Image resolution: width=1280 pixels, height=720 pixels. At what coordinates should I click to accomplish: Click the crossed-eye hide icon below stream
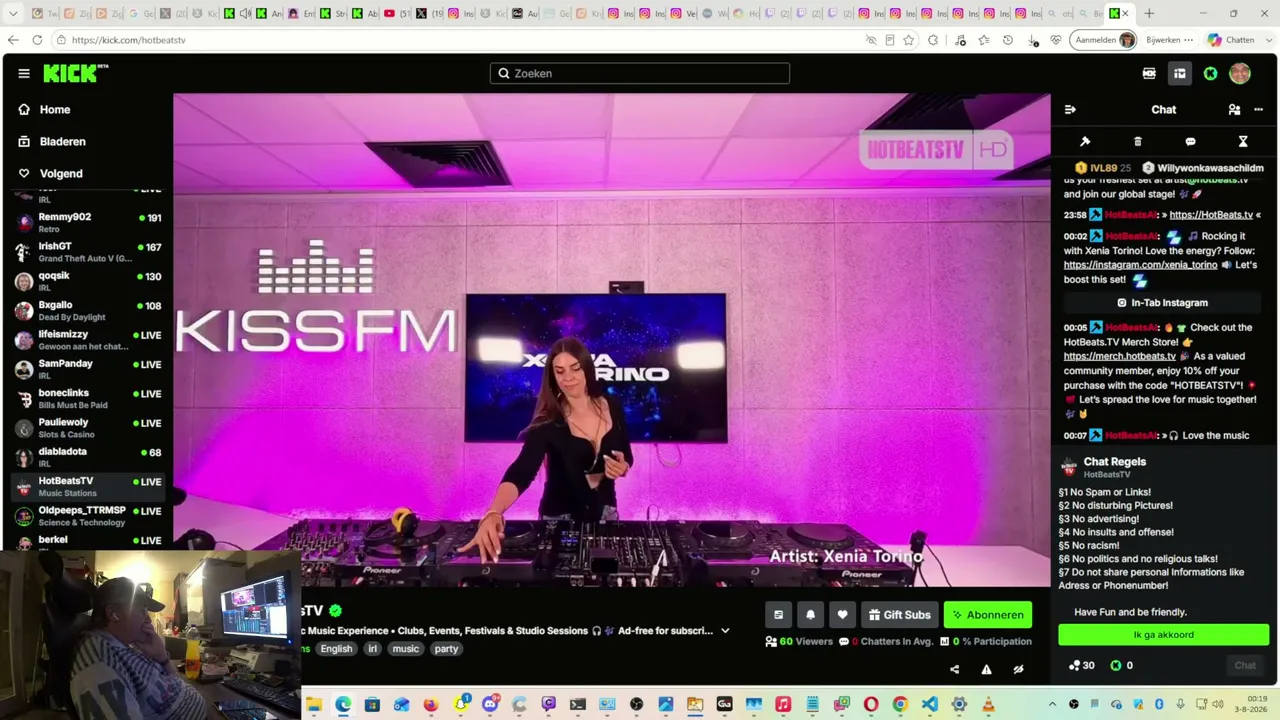1018,670
